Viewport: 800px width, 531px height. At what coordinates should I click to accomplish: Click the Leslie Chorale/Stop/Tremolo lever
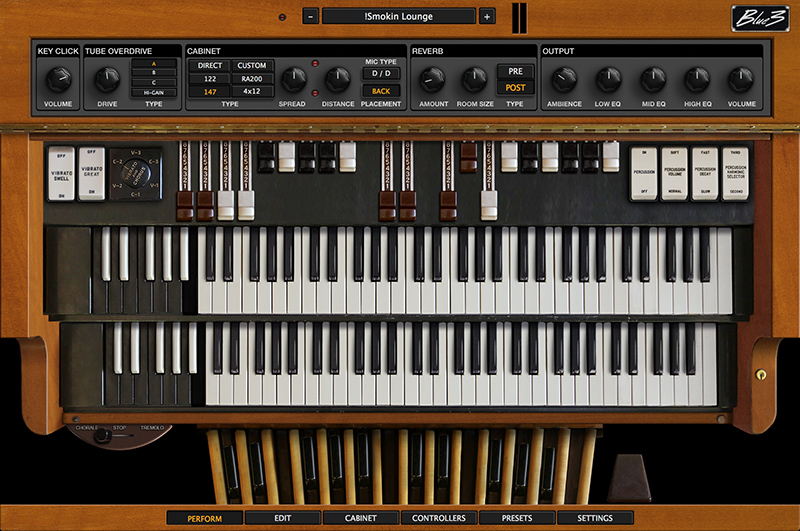pyautogui.click(x=103, y=436)
